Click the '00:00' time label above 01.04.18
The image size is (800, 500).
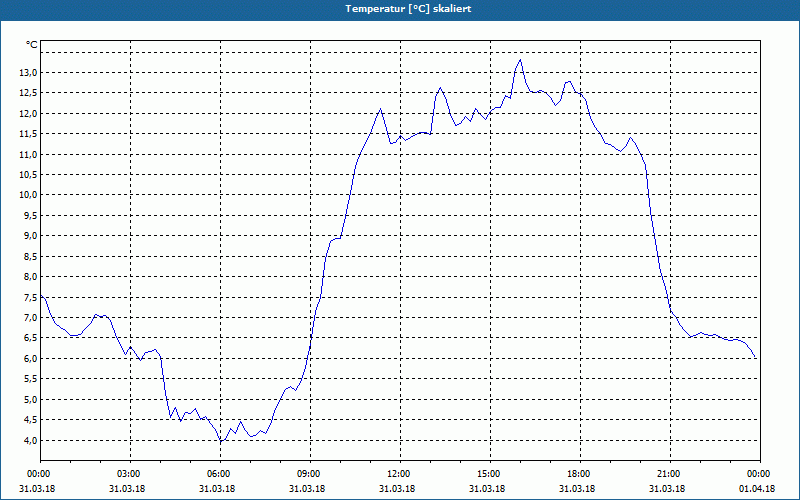pos(758,474)
